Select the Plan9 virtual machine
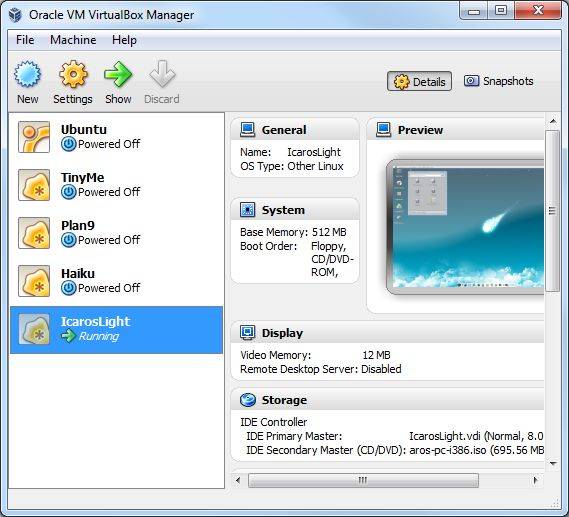The height and width of the screenshot is (517, 569). click(116, 233)
